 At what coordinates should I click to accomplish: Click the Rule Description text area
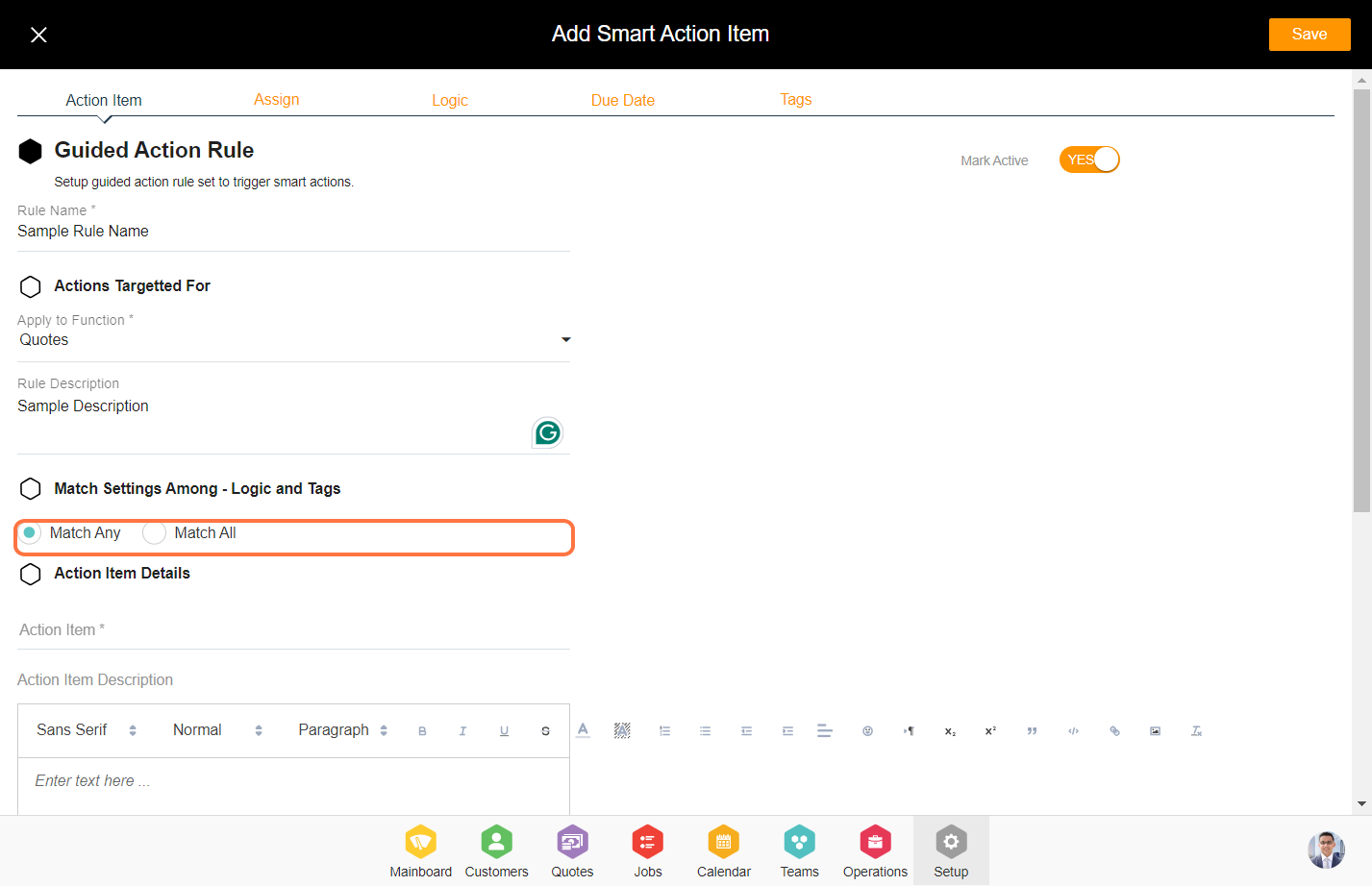pyautogui.click(x=294, y=421)
